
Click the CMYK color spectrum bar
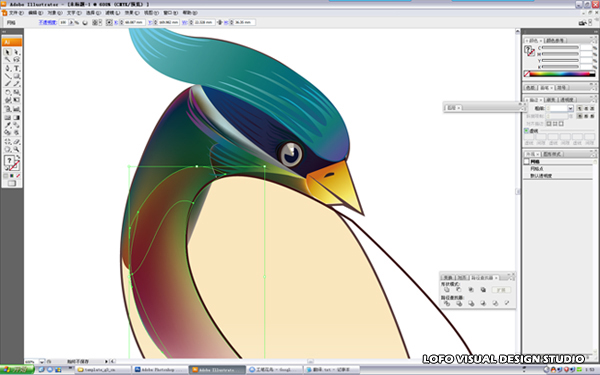point(562,74)
